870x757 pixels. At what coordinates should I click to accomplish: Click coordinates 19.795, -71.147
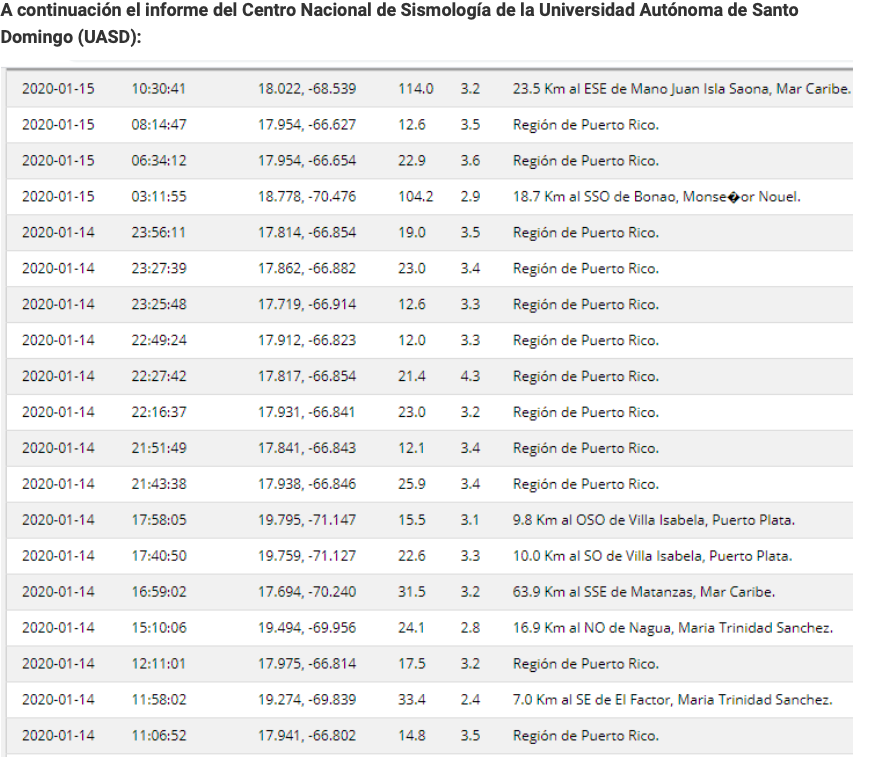point(307,520)
